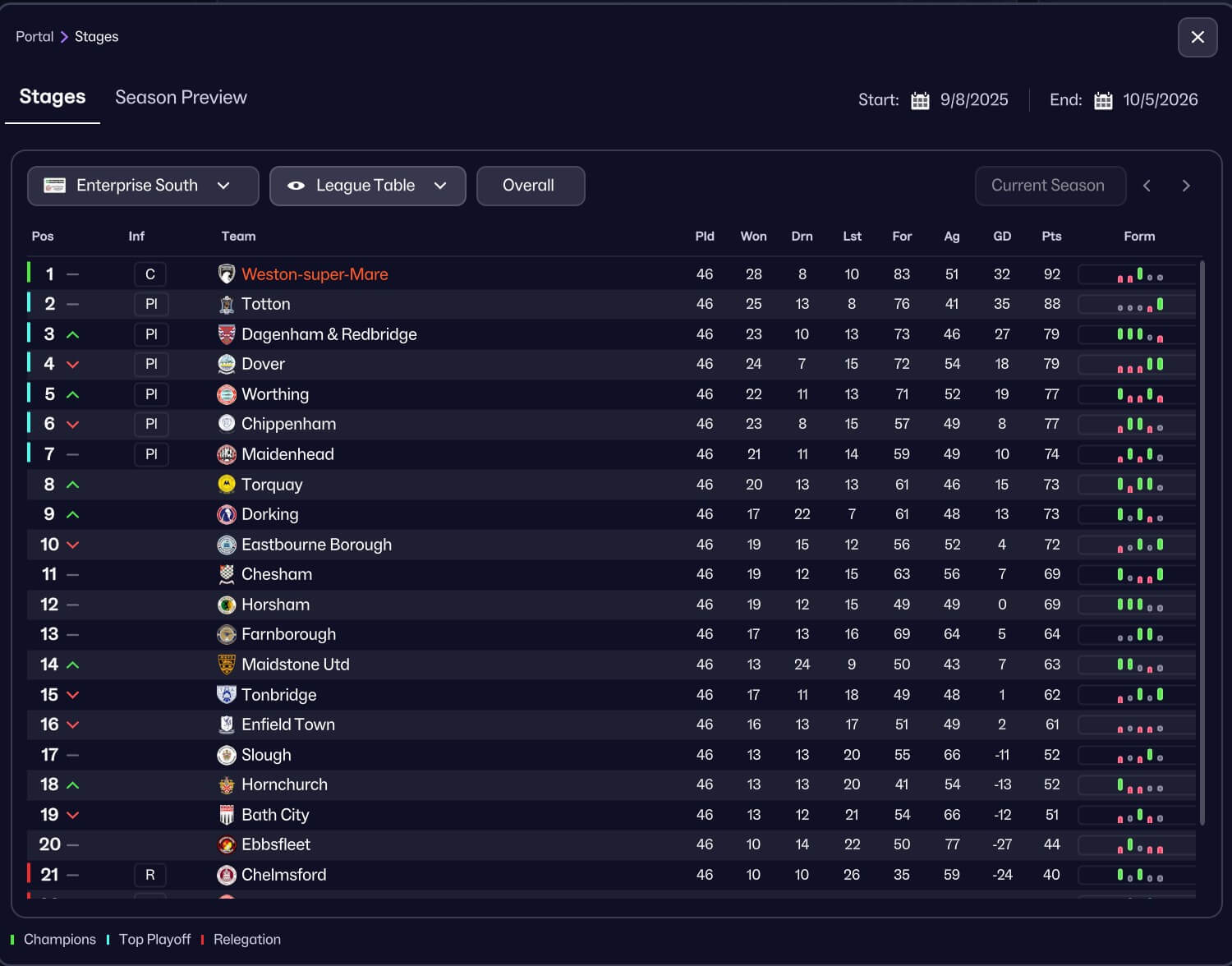Click the Start date calendar icon
1232x966 pixels.
pyautogui.click(x=920, y=100)
